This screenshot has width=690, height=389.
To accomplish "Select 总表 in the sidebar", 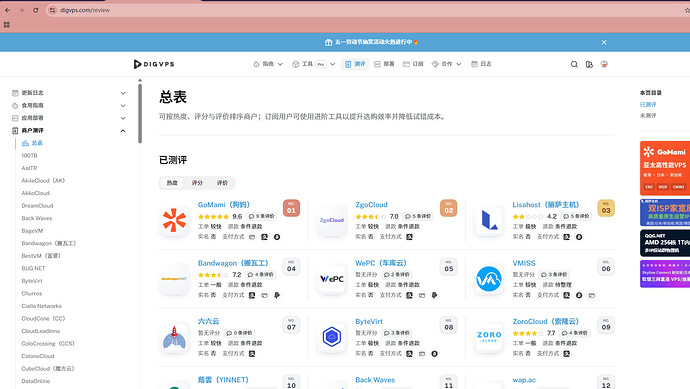I will [37, 143].
